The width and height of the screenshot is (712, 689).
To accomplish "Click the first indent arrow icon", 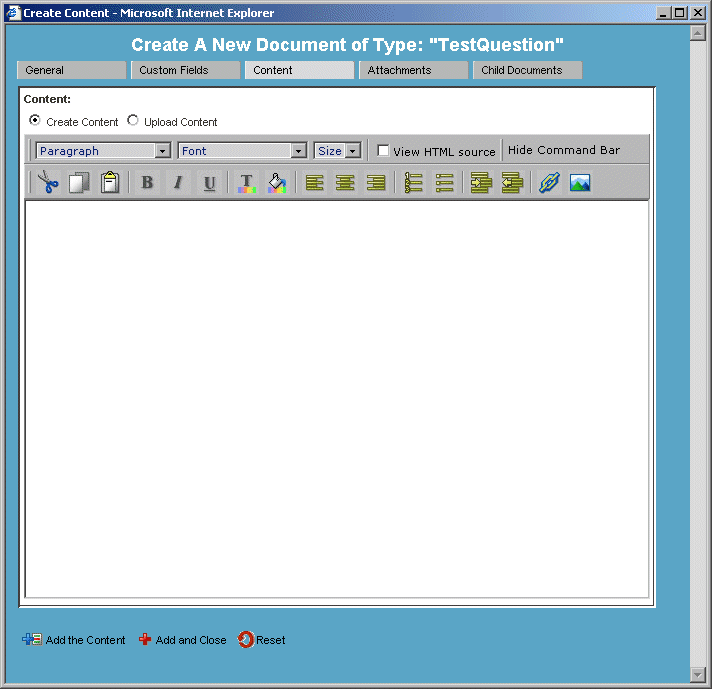I will point(481,183).
